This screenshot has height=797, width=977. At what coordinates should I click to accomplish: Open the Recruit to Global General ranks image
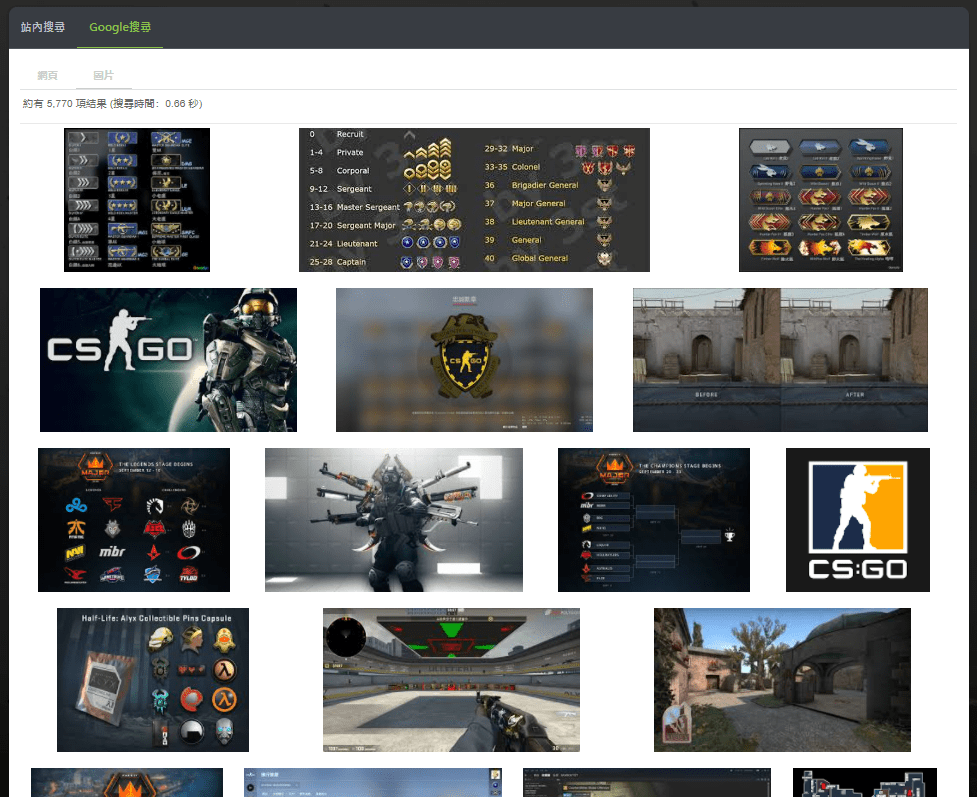[474, 200]
